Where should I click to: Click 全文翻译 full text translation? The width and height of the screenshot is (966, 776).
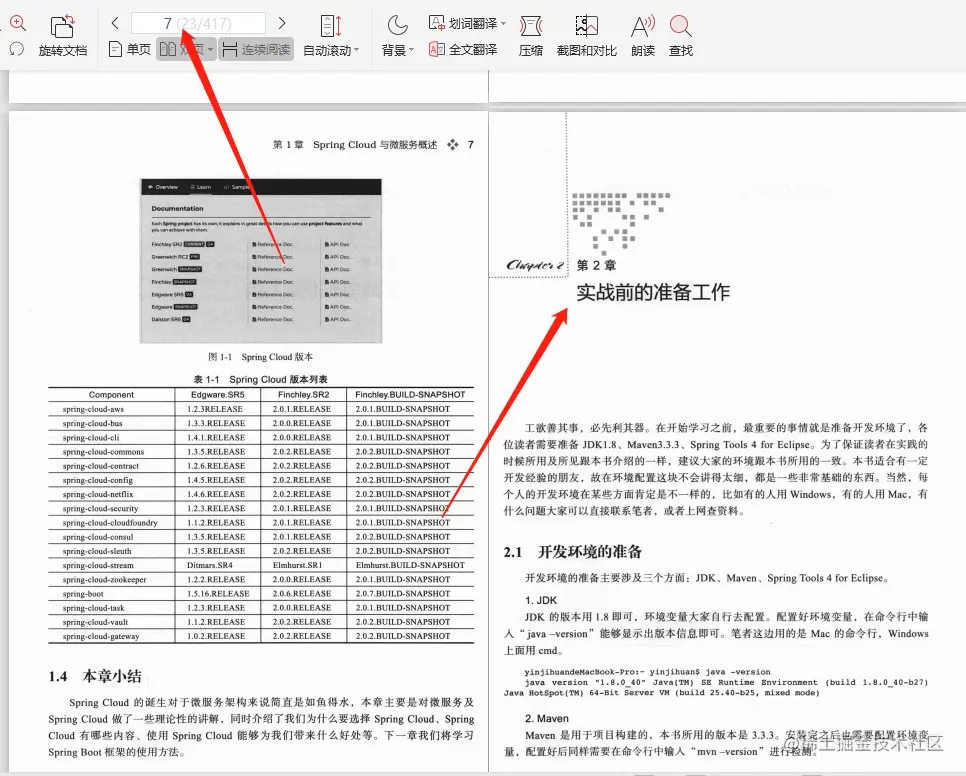(x=463, y=49)
